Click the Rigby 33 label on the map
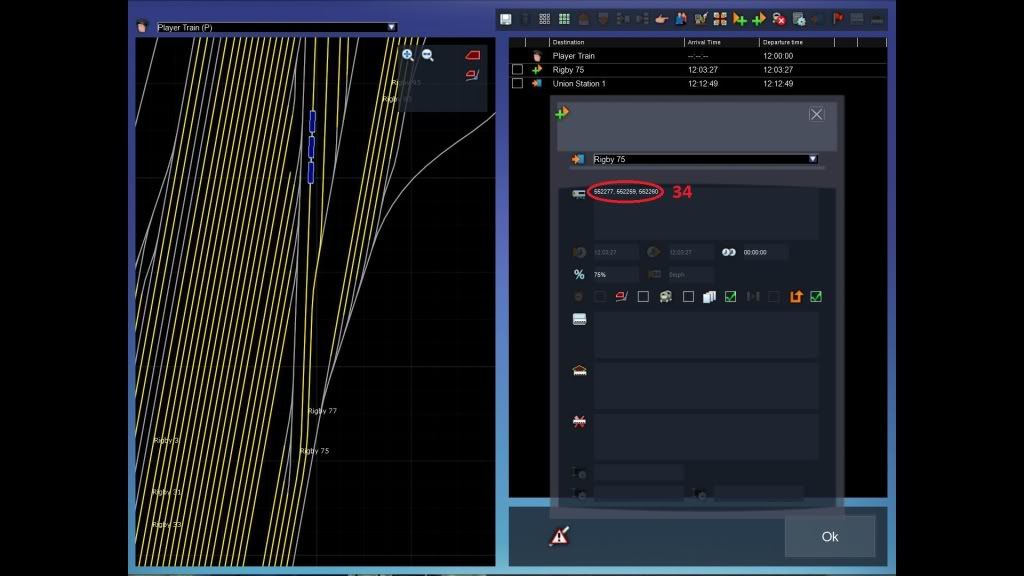Viewport: 1024px width, 576px height. tap(167, 524)
